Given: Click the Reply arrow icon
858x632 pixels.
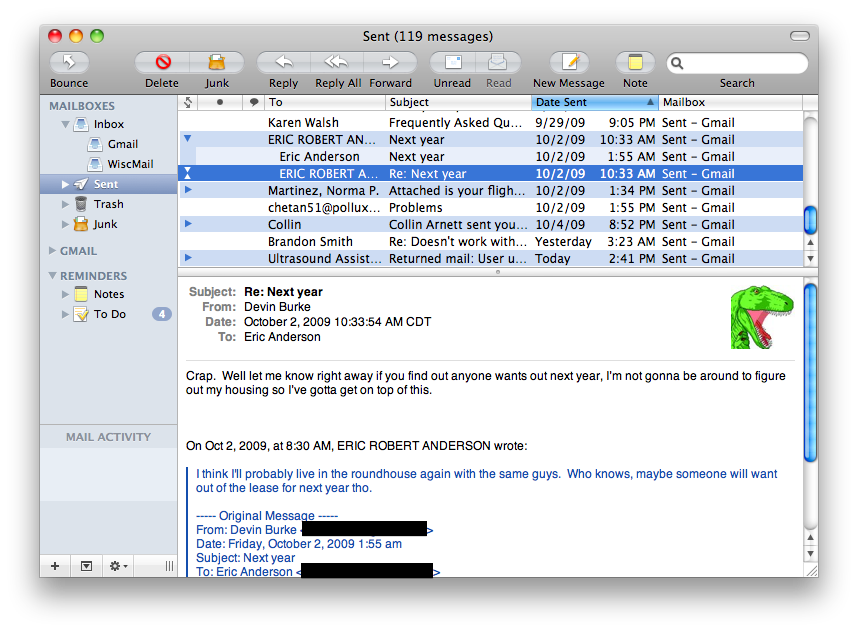Looking at the screenshot, I should pyautogui.click(x=283, y=62).
